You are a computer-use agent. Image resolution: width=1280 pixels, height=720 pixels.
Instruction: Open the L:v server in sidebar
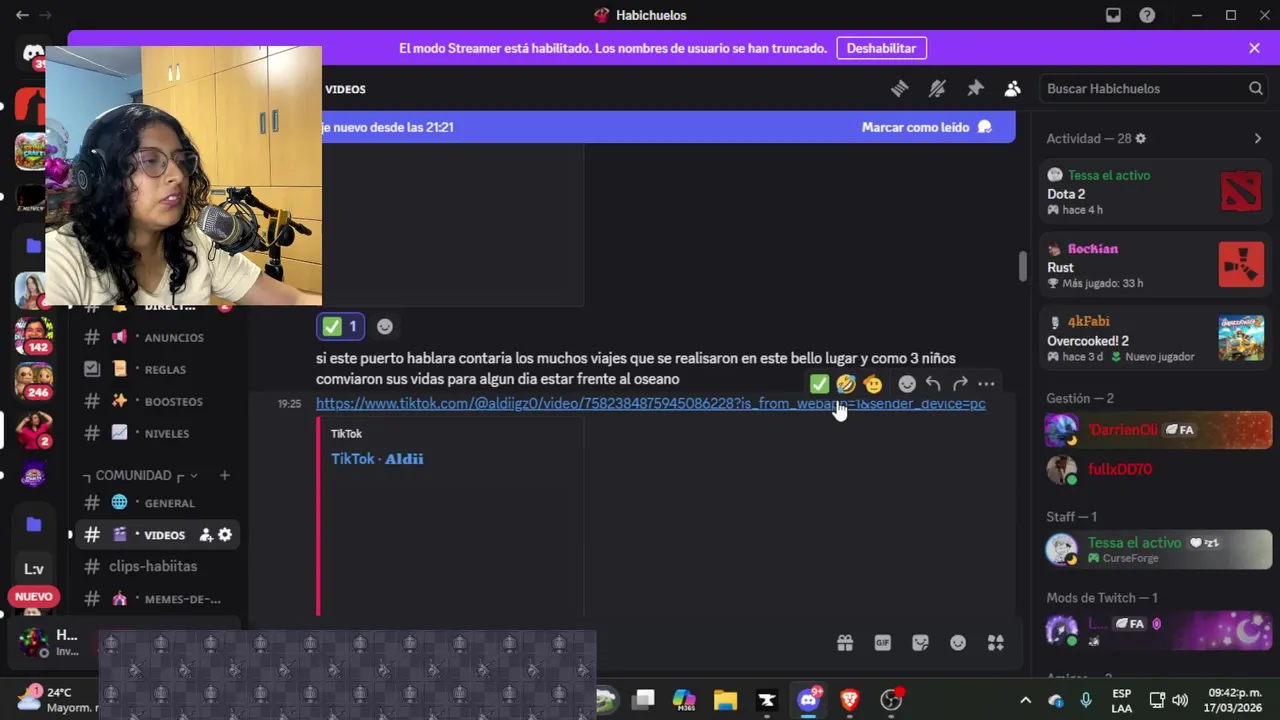click(x=33, y=569)
